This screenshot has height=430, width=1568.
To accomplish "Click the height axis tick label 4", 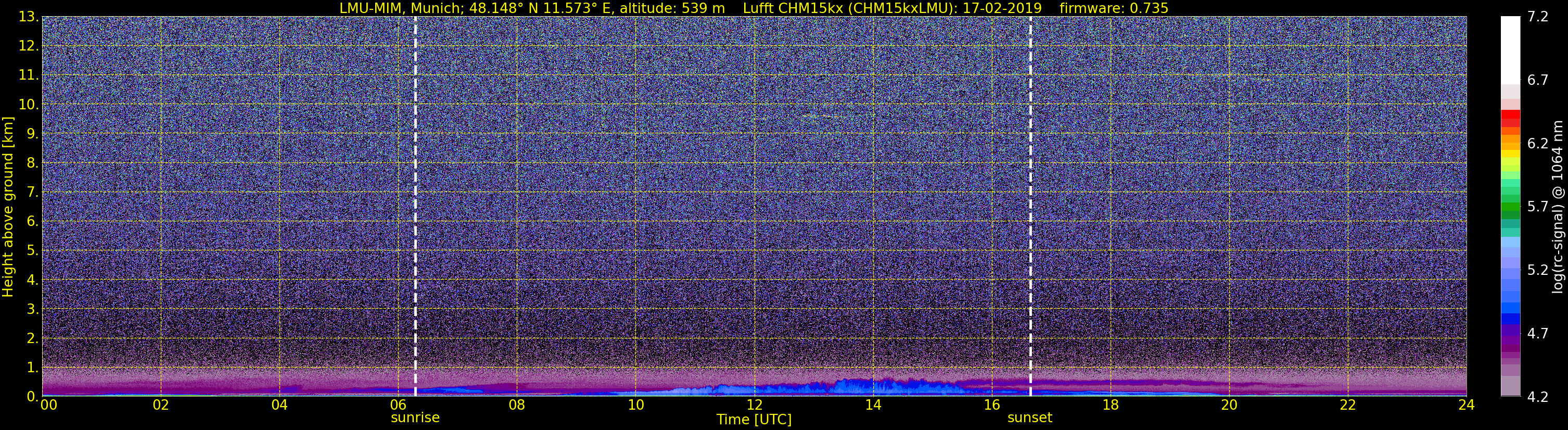I will pyautogui.click(x=32, y=280).
